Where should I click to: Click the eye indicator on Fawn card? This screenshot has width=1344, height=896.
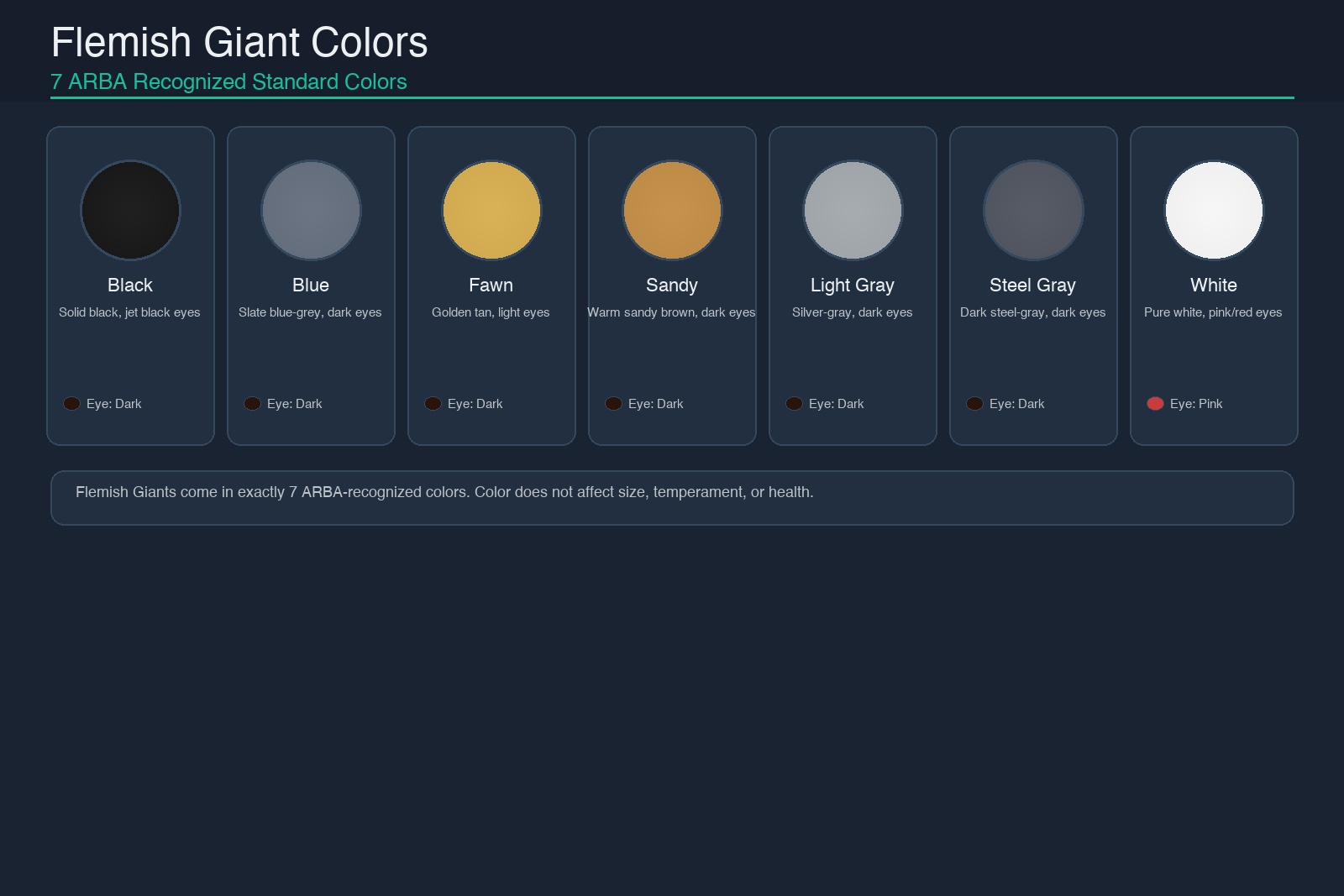[433, 404]
